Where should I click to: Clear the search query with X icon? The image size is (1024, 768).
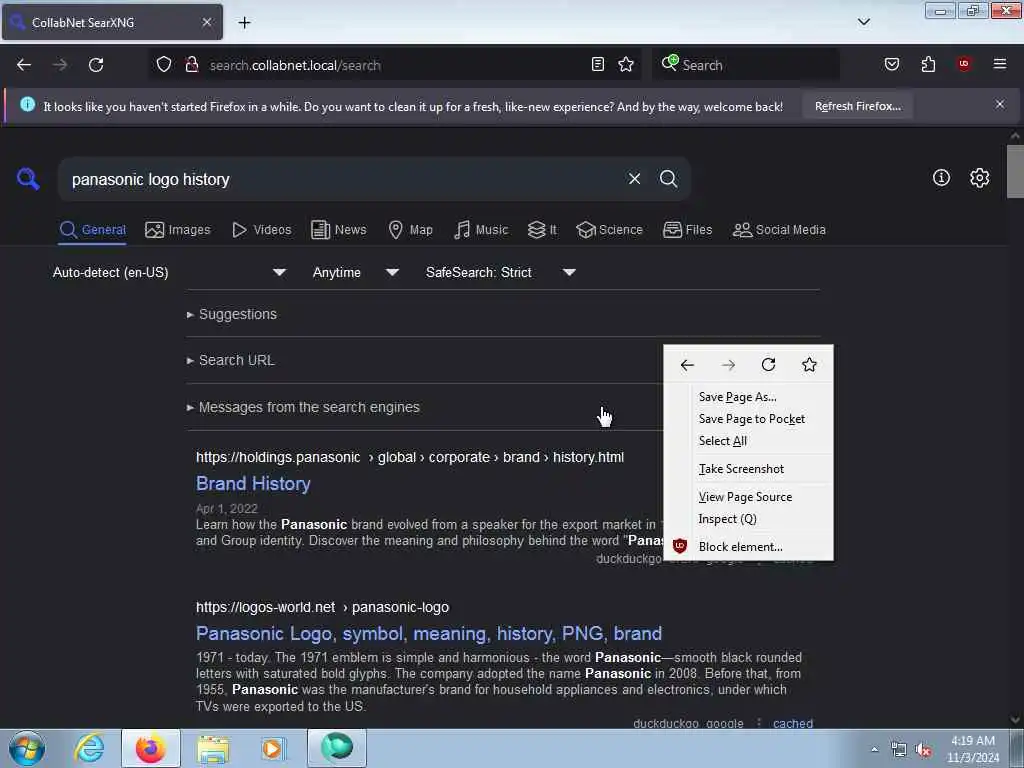tap(634, 179)
